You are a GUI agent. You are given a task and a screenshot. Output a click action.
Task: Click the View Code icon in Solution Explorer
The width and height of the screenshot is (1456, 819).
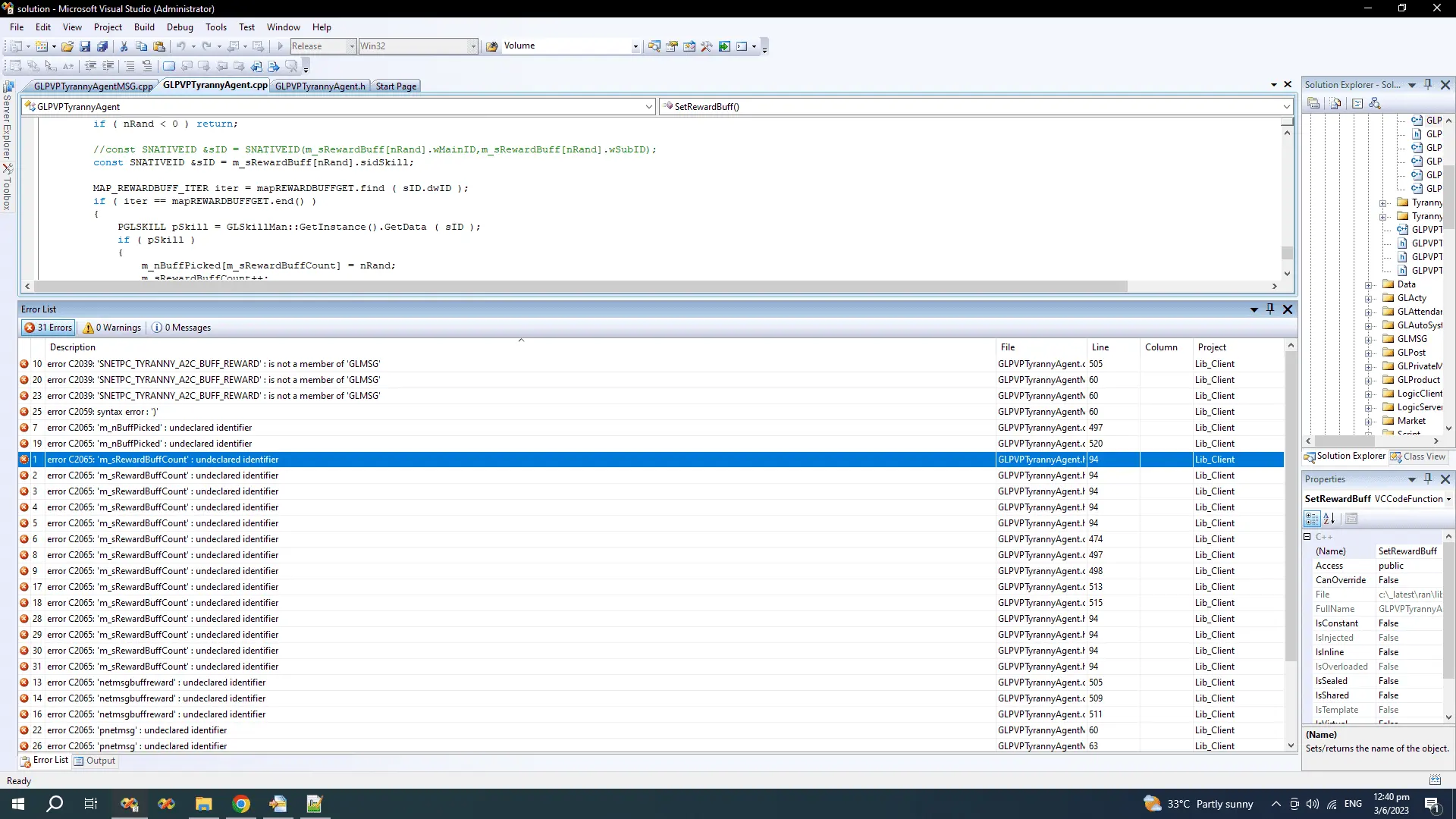point(1357,104)
